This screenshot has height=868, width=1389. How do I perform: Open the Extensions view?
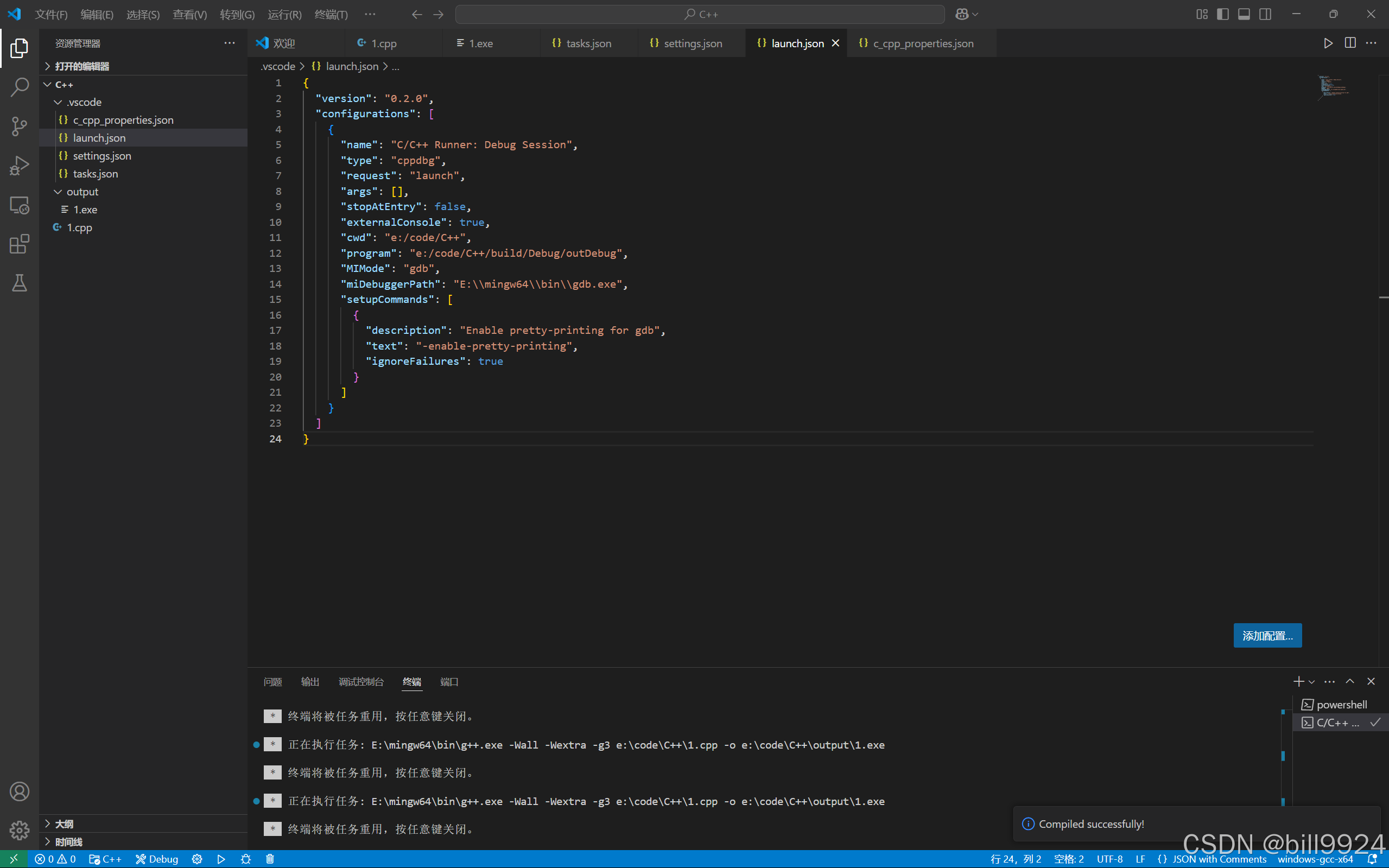point(20,244)
